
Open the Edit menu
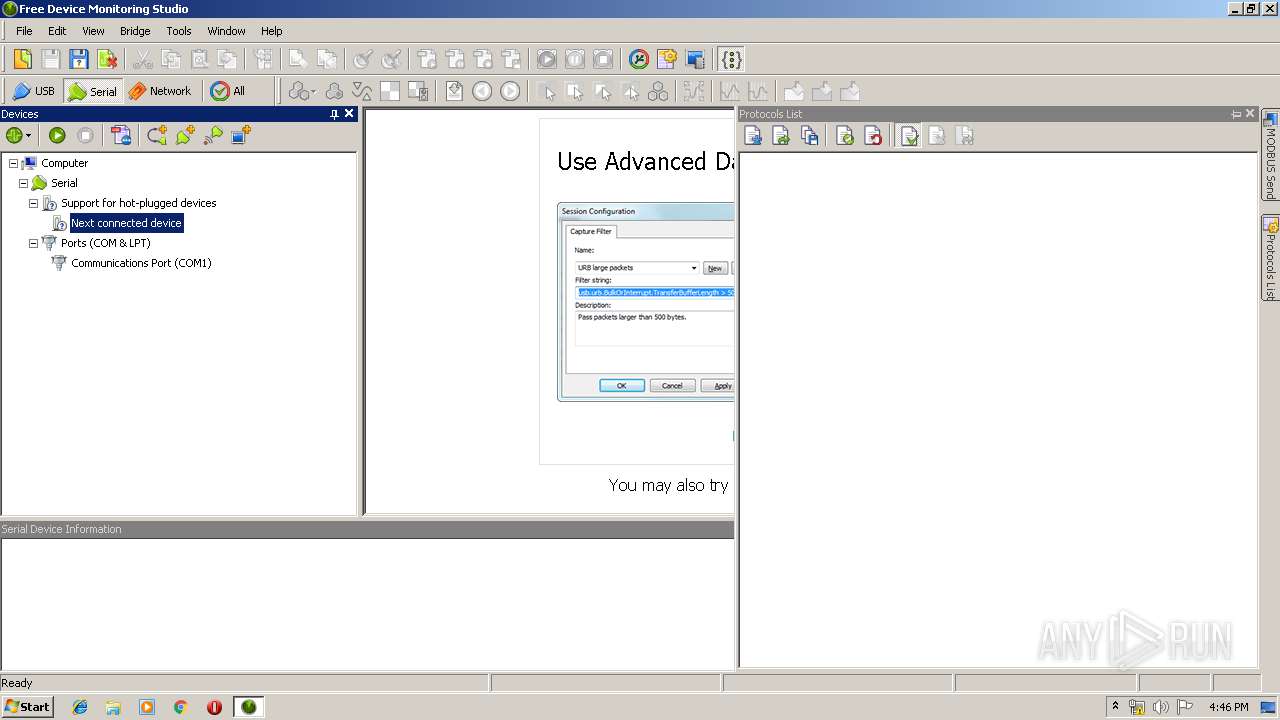tap(57, 31)
